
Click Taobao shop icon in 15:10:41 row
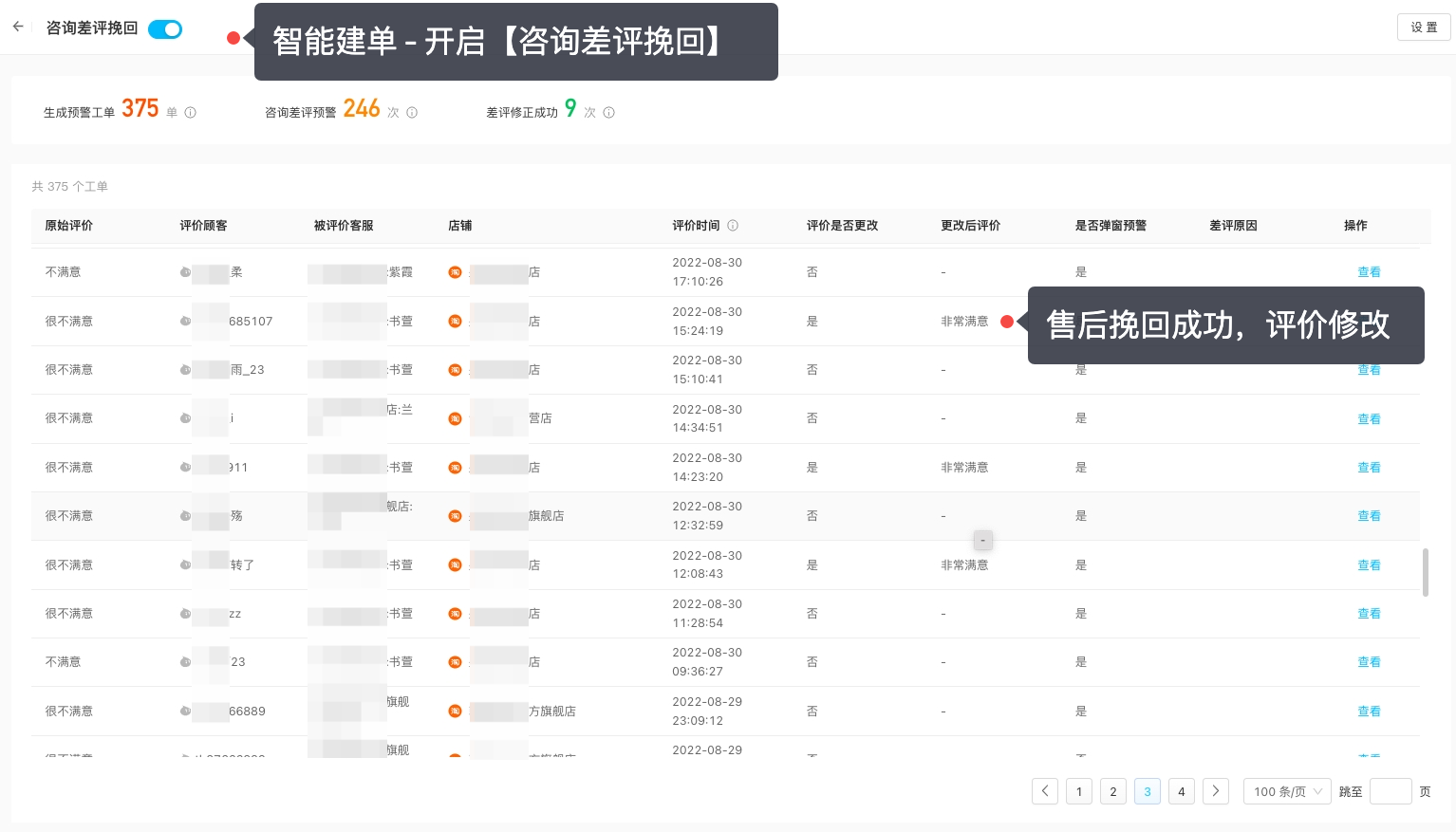tap(456, 370)
